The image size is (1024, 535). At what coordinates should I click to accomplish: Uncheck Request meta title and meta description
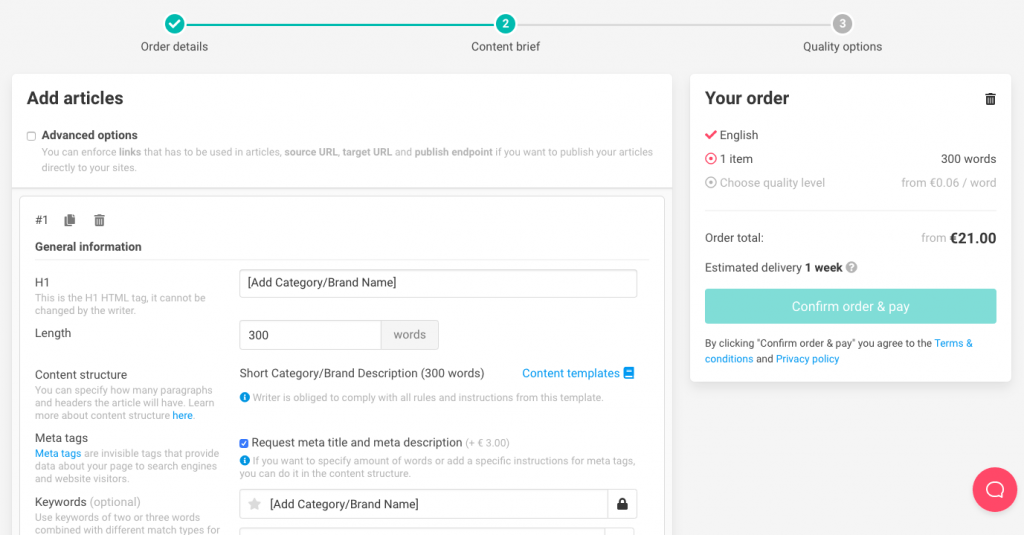coord(245,443)
